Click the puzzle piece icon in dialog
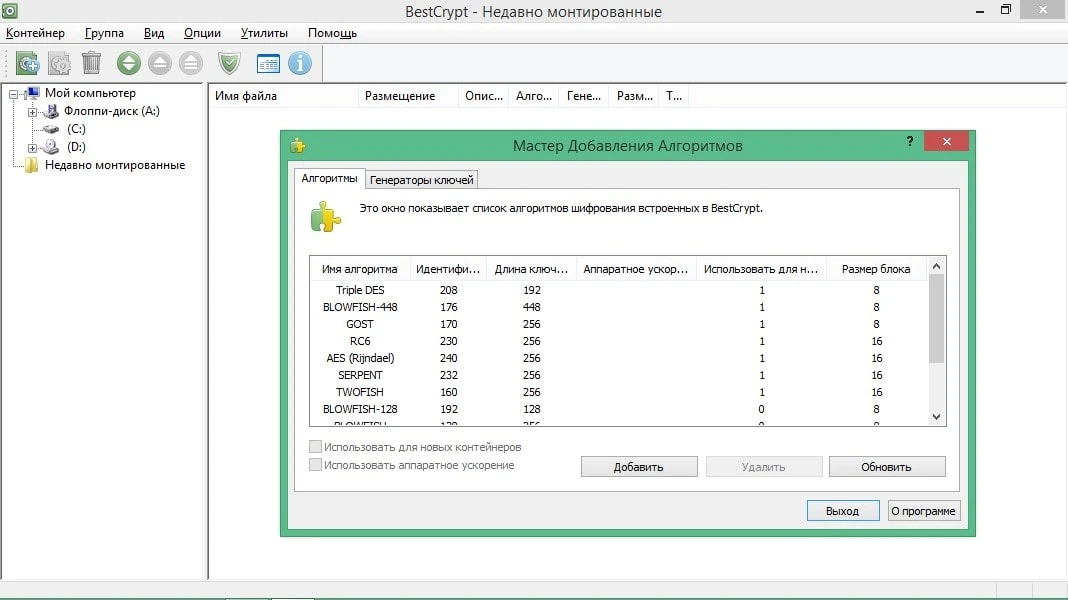This screenshot has width=1068, height=600. point(326,217)
